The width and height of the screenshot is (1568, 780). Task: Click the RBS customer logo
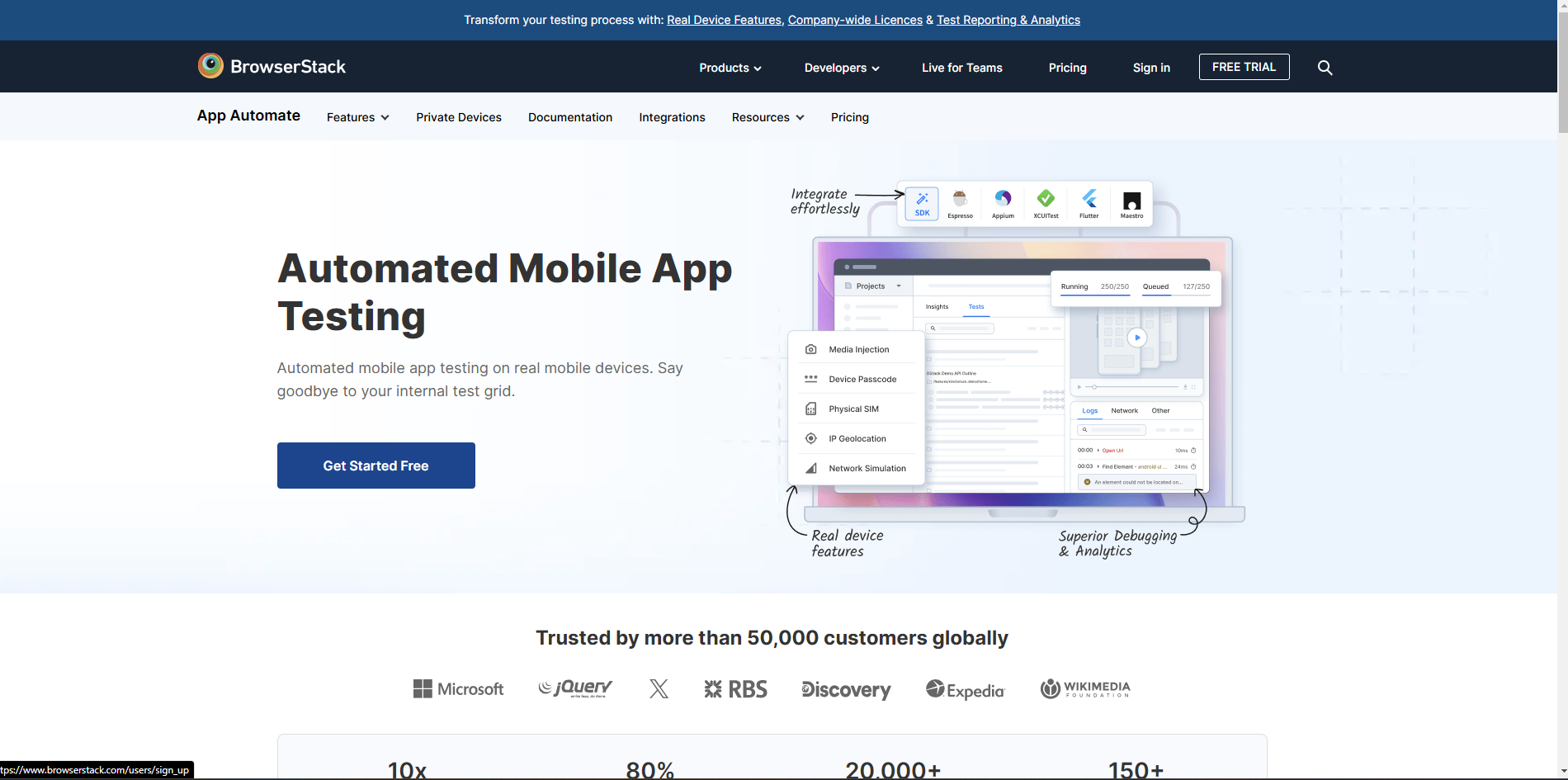pos(735,689)
